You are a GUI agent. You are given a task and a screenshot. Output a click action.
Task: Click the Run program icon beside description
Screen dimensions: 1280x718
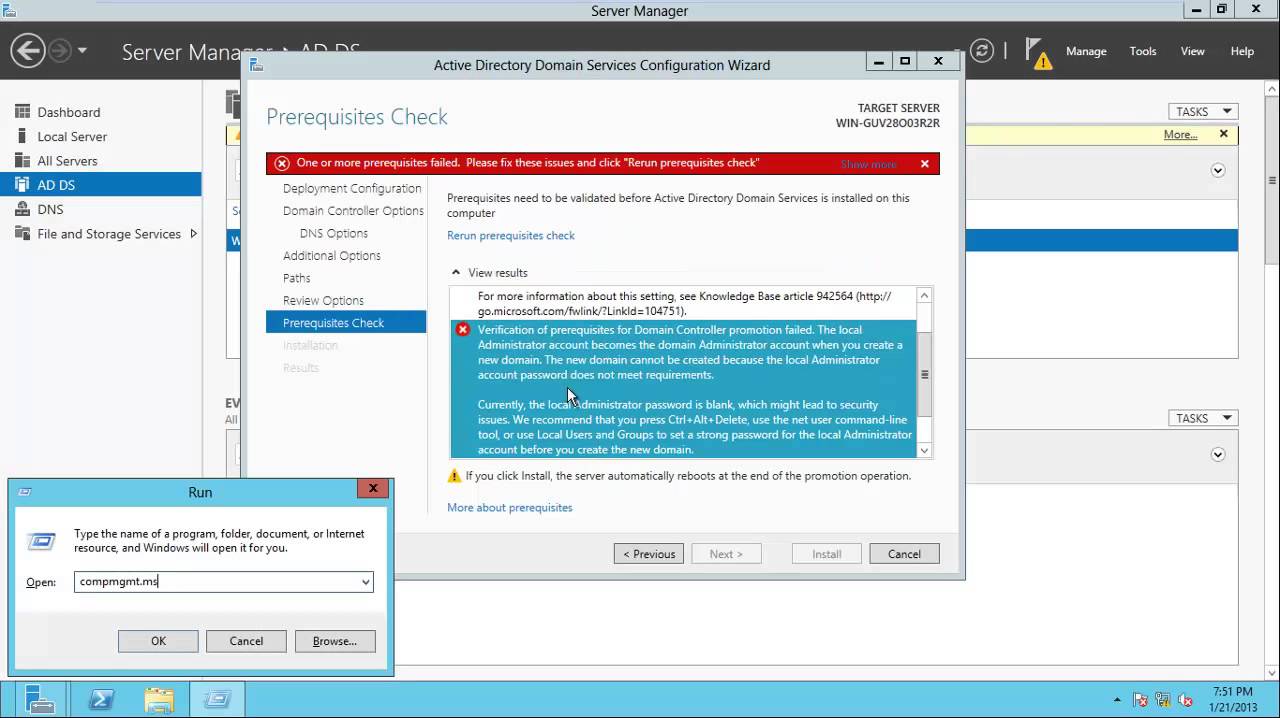click(x=41, y=541)
